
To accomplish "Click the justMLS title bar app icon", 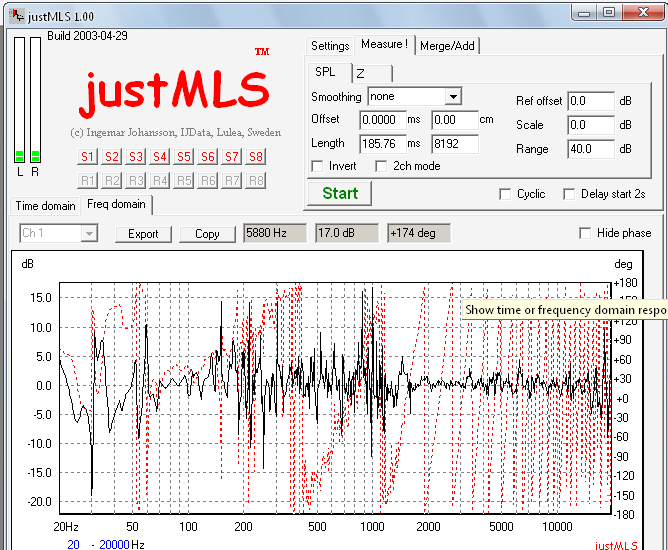I will (x=17, y=16).
